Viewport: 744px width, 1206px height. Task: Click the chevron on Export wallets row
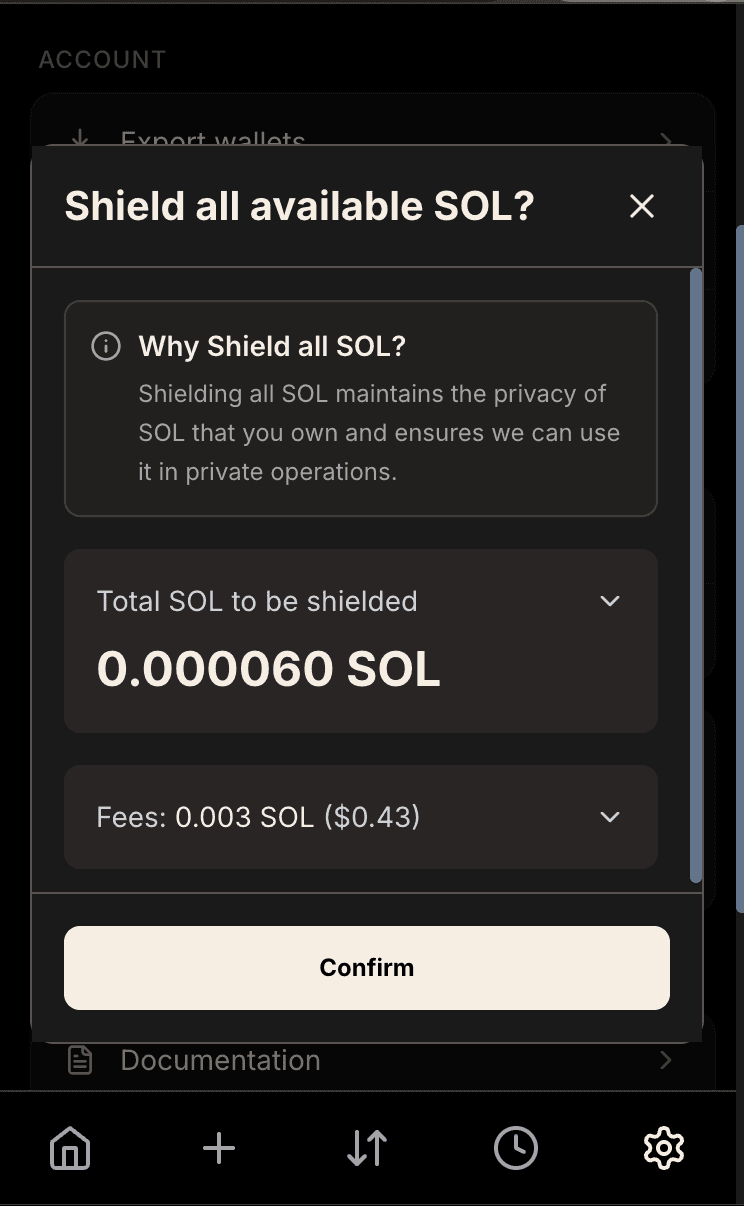(665, 139)
